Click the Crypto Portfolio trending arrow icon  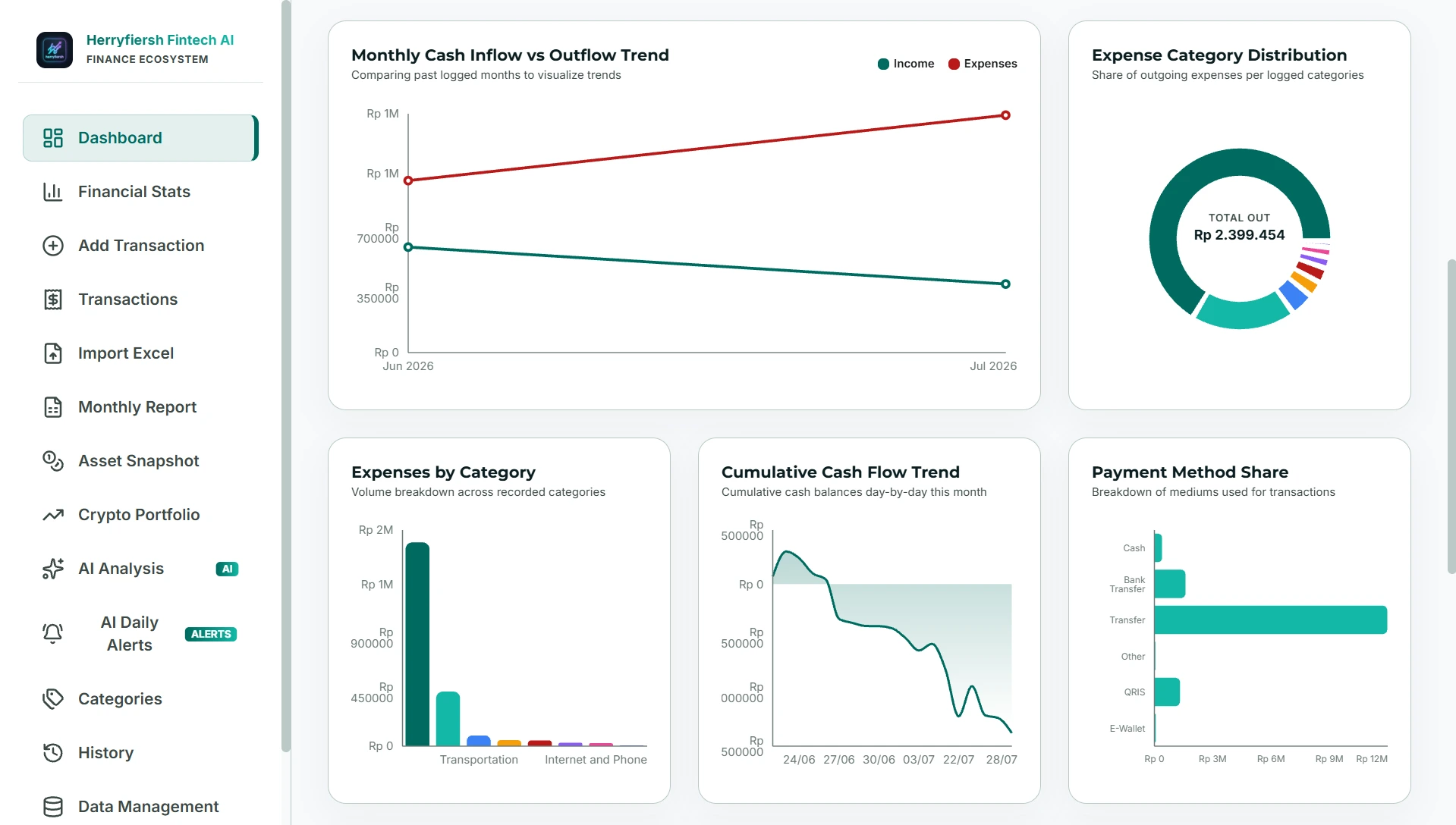click(53, 515)
